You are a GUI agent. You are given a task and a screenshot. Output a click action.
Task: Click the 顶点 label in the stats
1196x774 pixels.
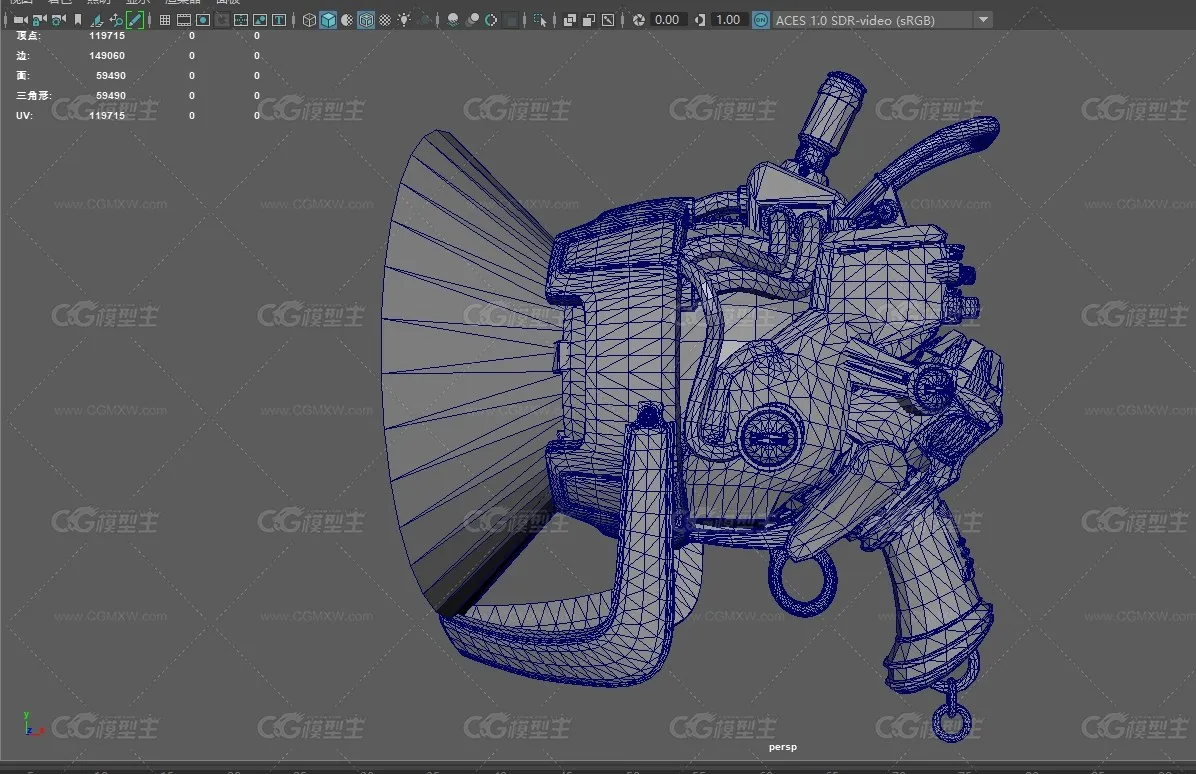(28, 36)
